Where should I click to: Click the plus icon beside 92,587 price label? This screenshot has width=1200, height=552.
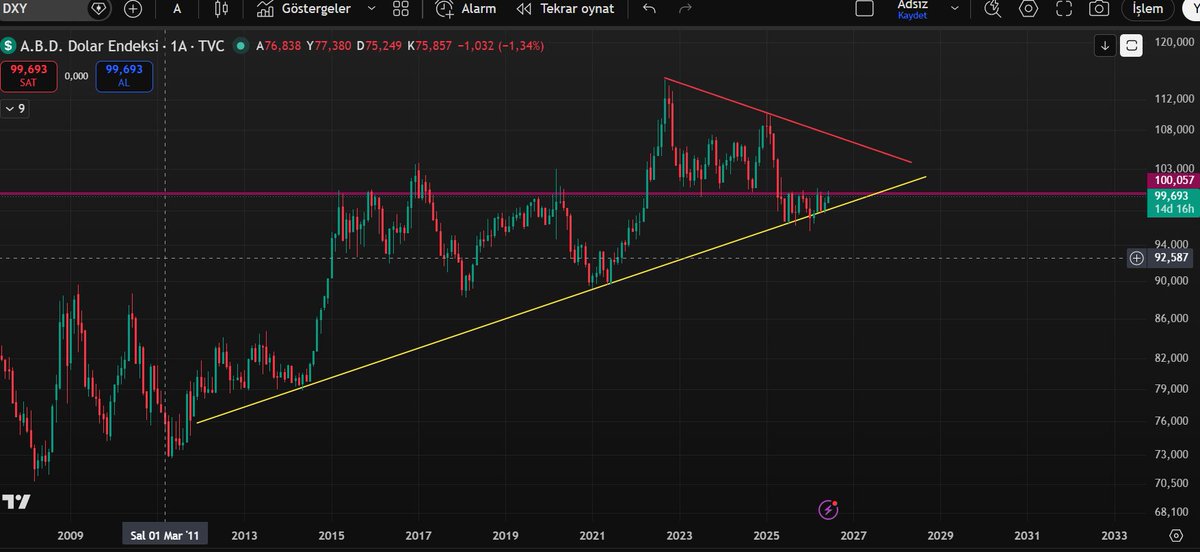pyautogui.click(x=1136, y=258)
